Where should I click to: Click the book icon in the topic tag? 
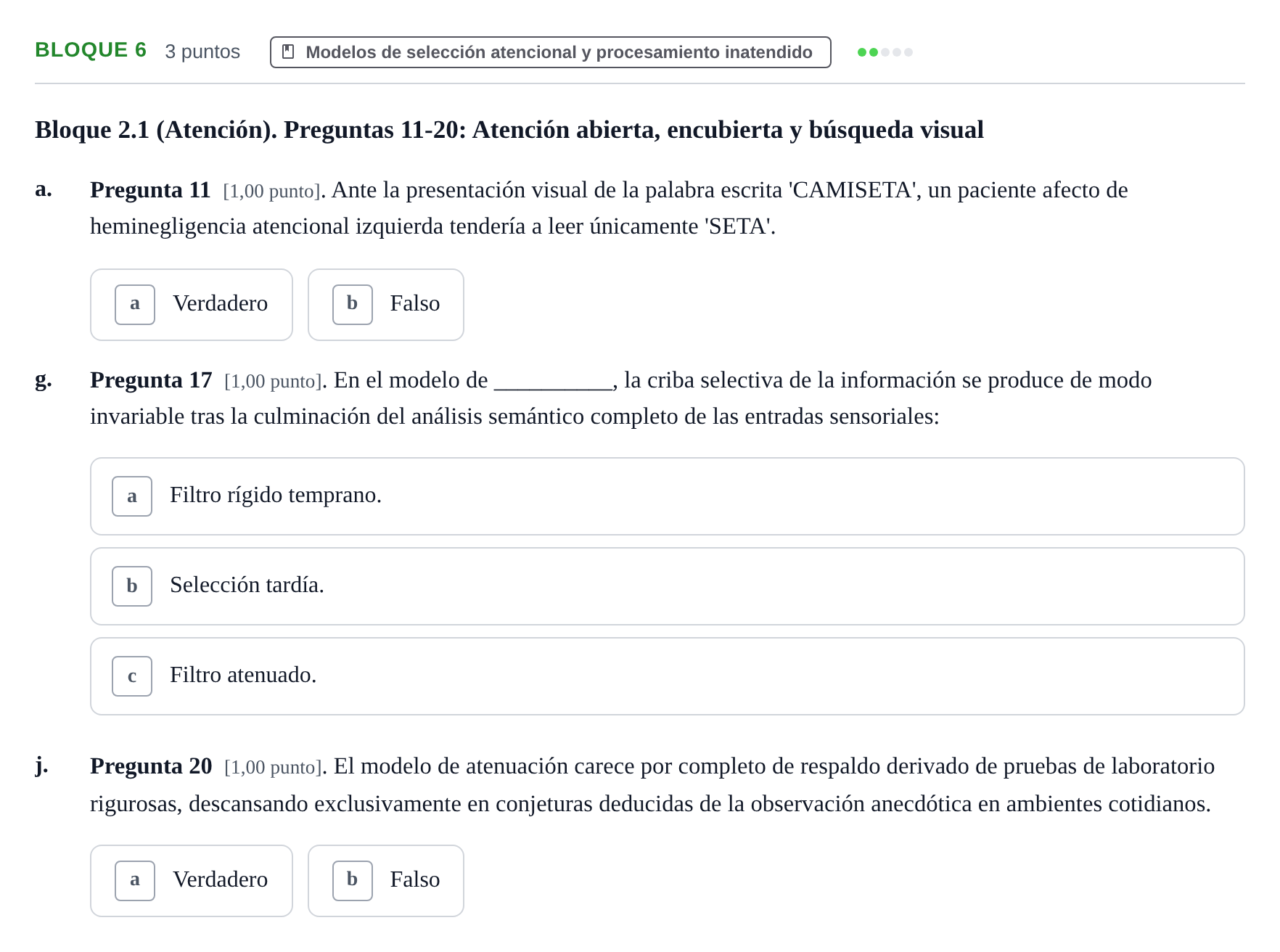(288, 52)
